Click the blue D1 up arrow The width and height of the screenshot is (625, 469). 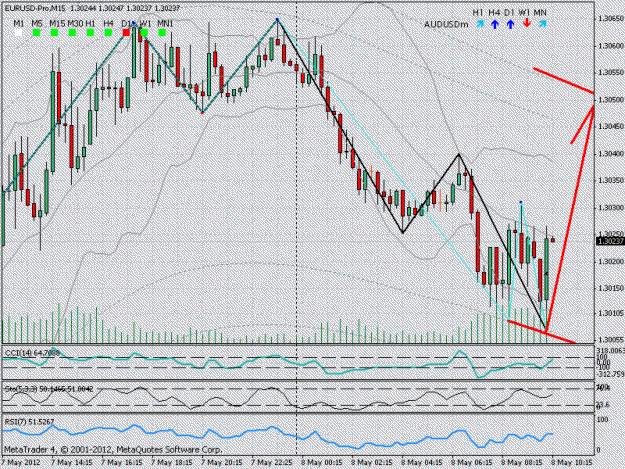510,24
